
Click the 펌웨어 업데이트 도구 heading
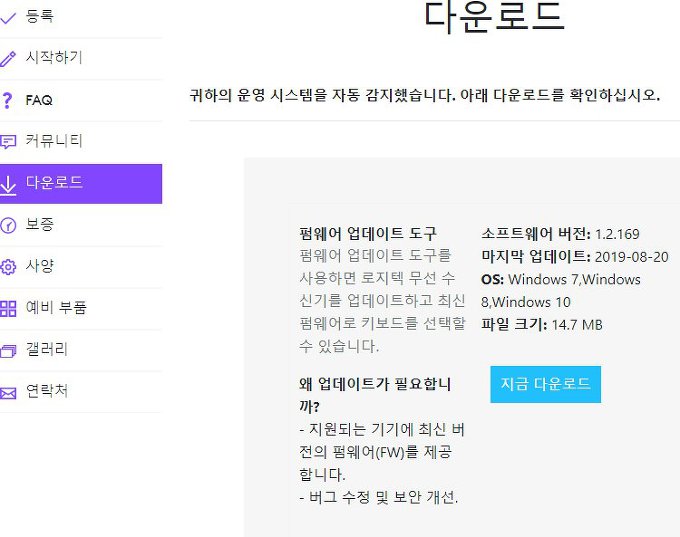368,234
